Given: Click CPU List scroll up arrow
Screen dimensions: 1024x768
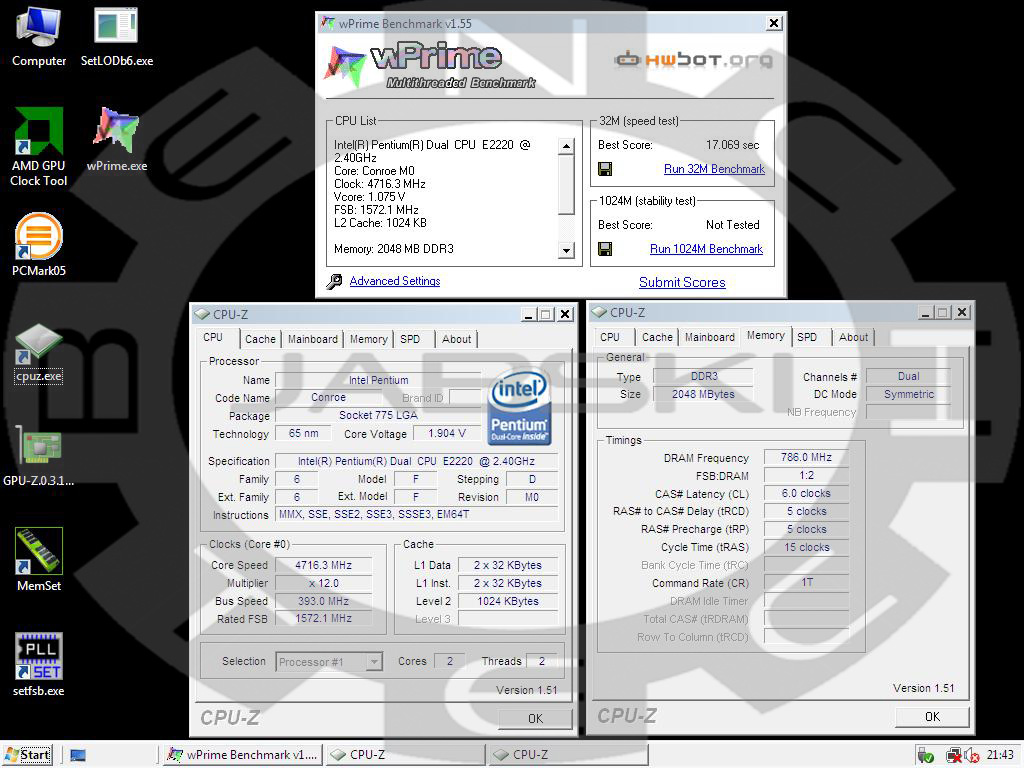Looking at the screenshot, I should 566,146.
